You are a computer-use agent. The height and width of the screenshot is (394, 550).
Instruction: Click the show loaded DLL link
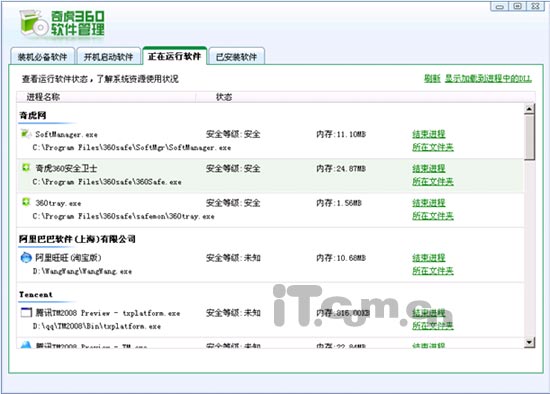pos(488,78)
